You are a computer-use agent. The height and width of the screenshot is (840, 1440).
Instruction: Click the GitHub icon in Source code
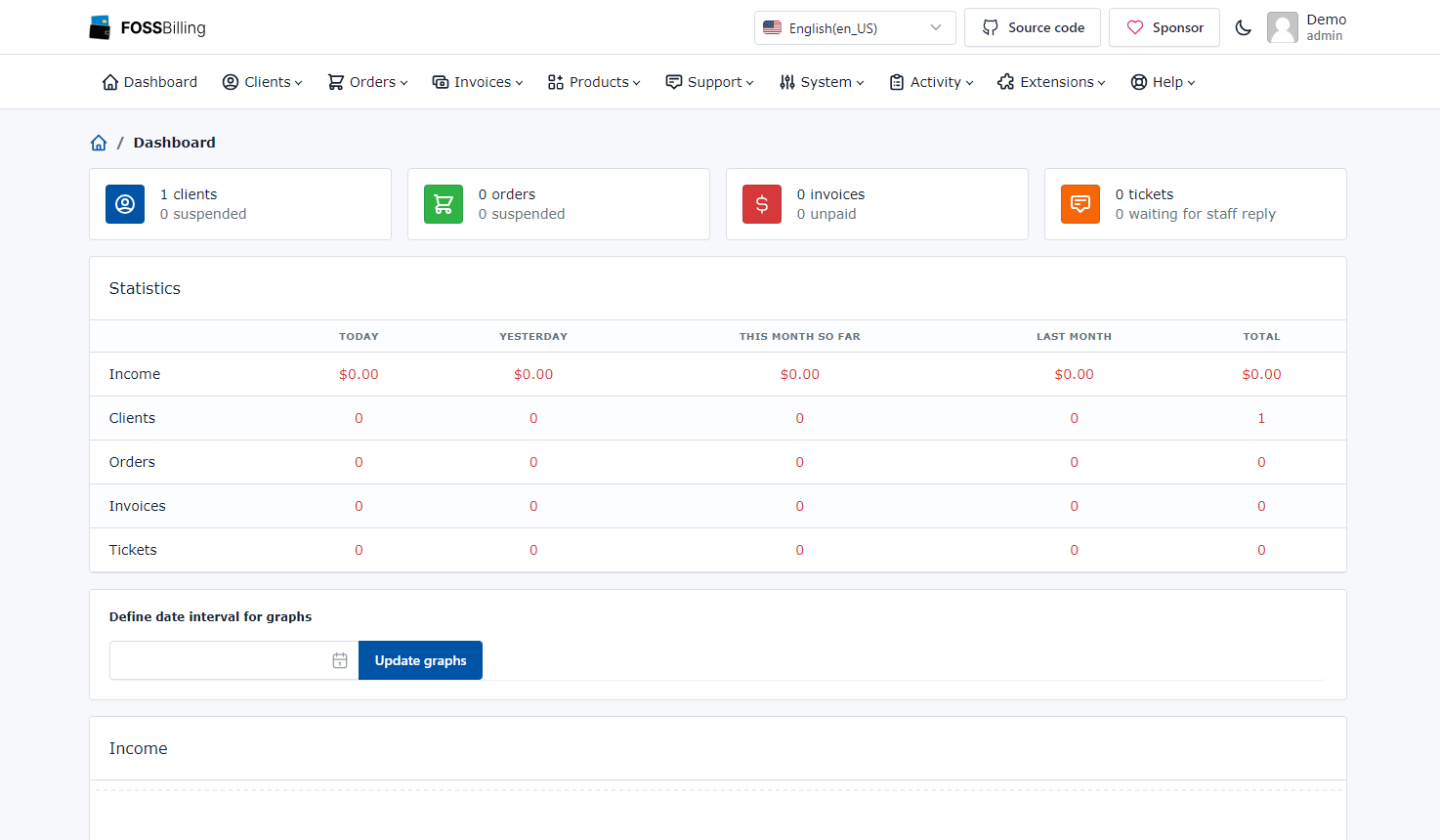[991, 27]
